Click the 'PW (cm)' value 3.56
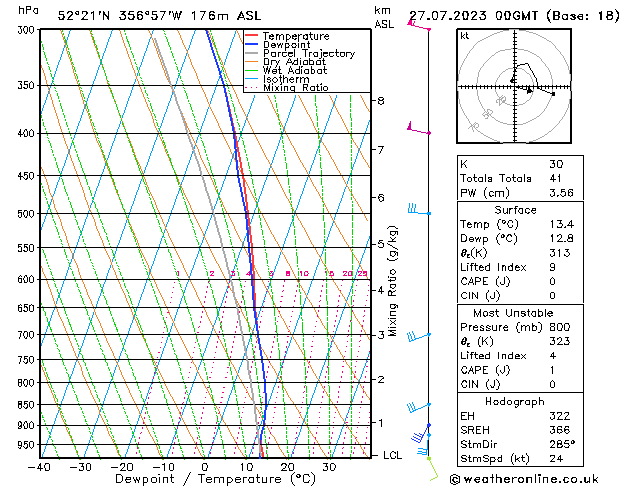Screen dimensions: 629x486 pos(562,193)
